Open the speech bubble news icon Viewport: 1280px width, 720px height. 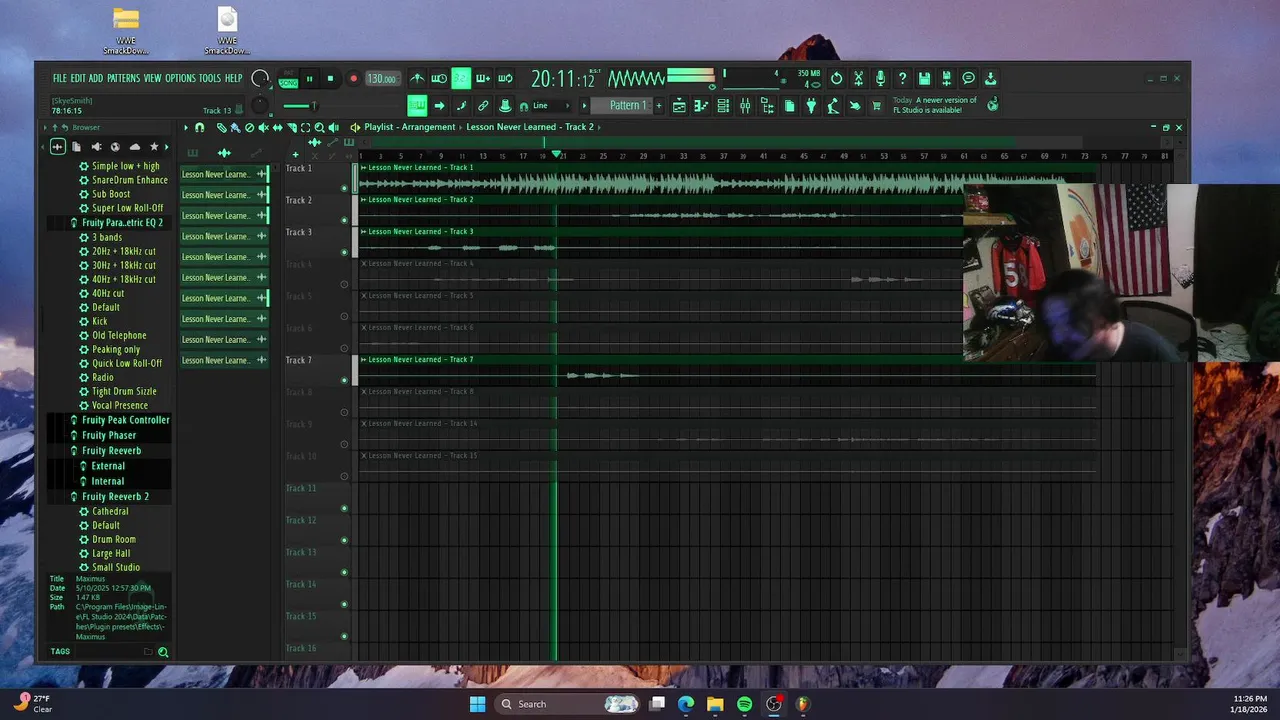(968, 78)
